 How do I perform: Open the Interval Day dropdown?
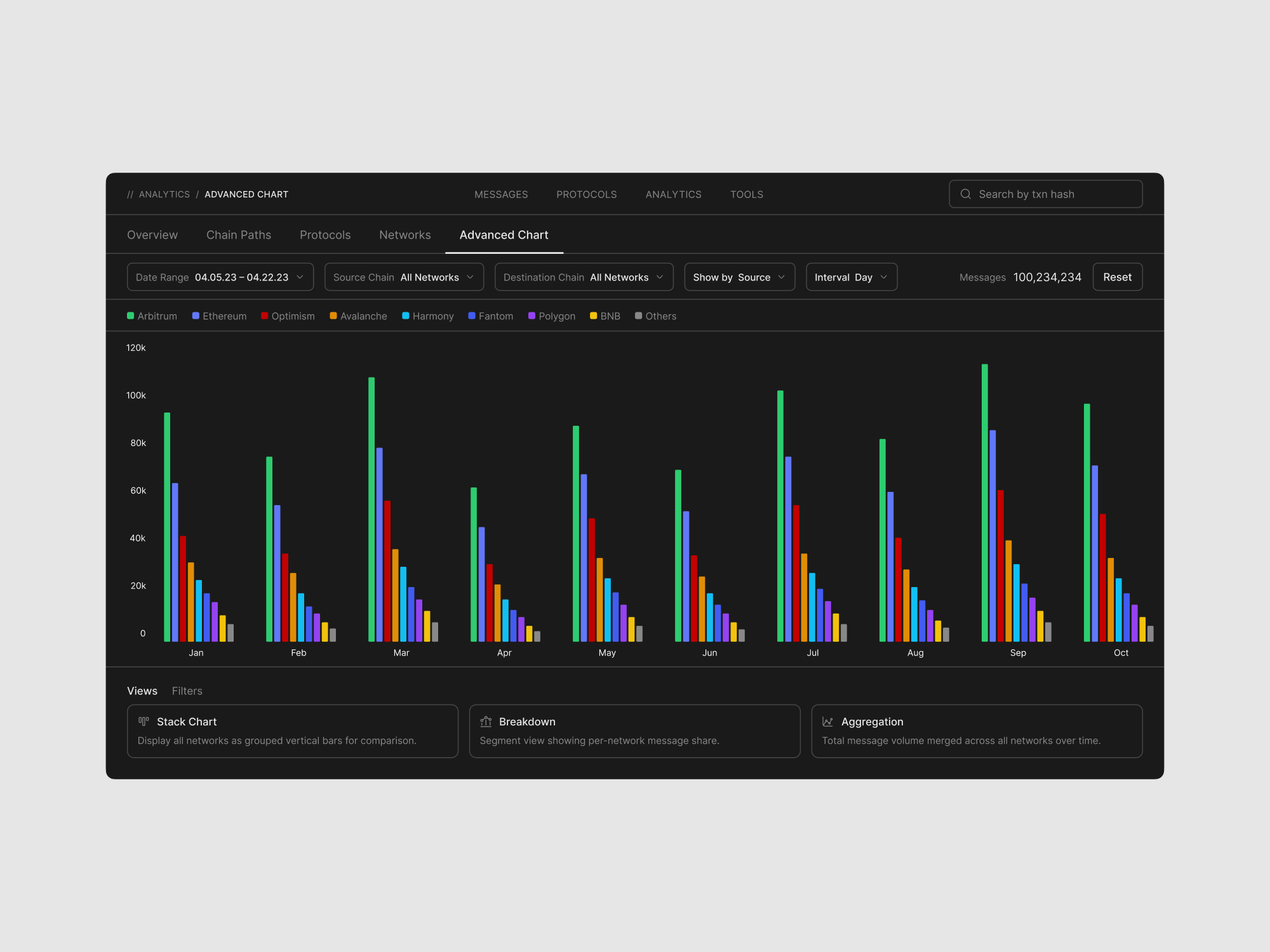click(x=852, y=277)
